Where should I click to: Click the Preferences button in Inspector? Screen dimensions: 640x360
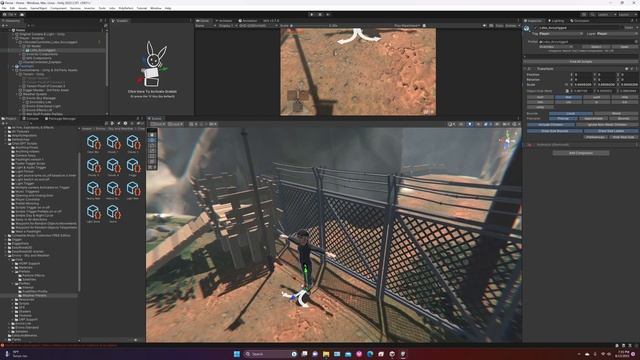pyautogui.click(x=595, y=137)
